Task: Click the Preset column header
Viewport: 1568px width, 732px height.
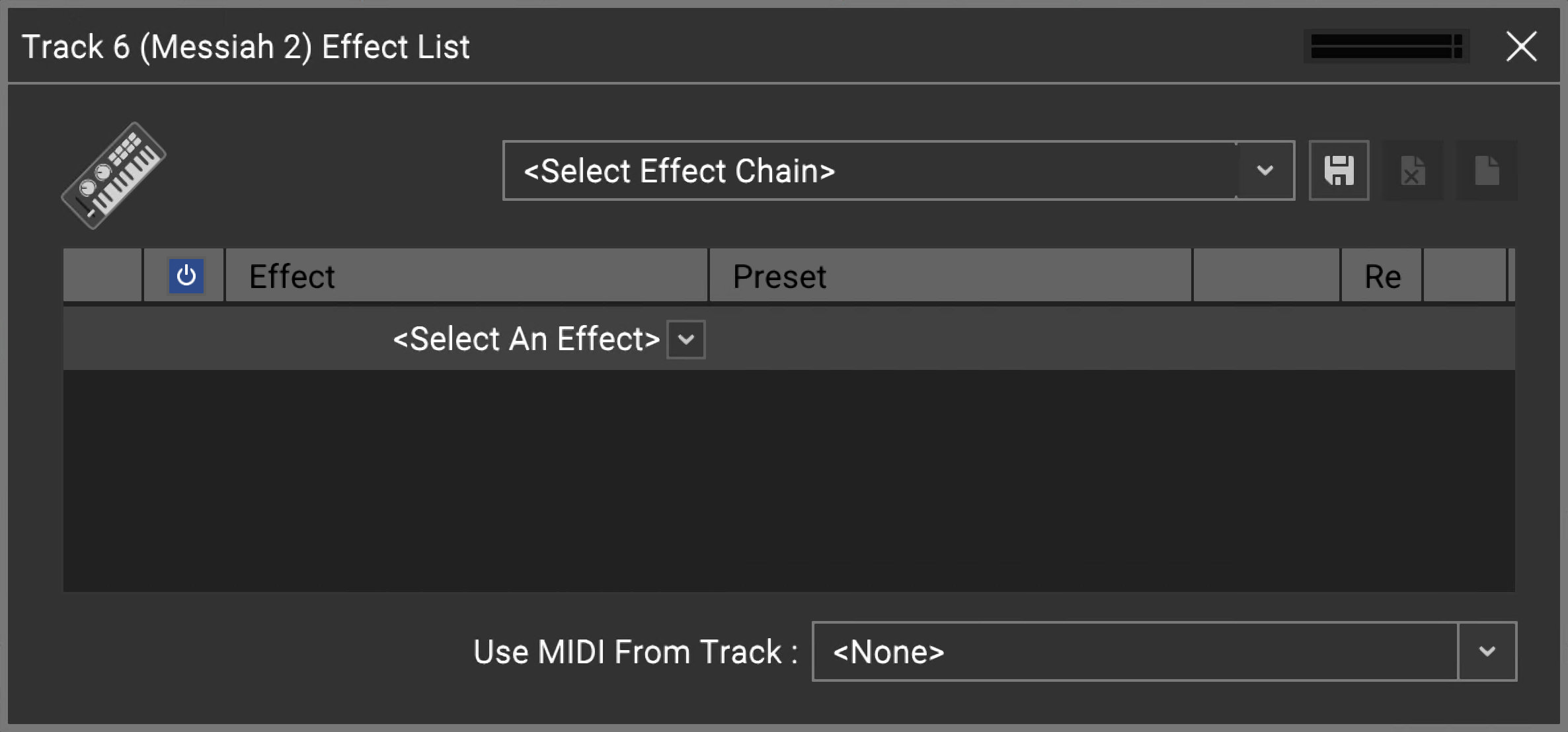Action: coord(950,275)
